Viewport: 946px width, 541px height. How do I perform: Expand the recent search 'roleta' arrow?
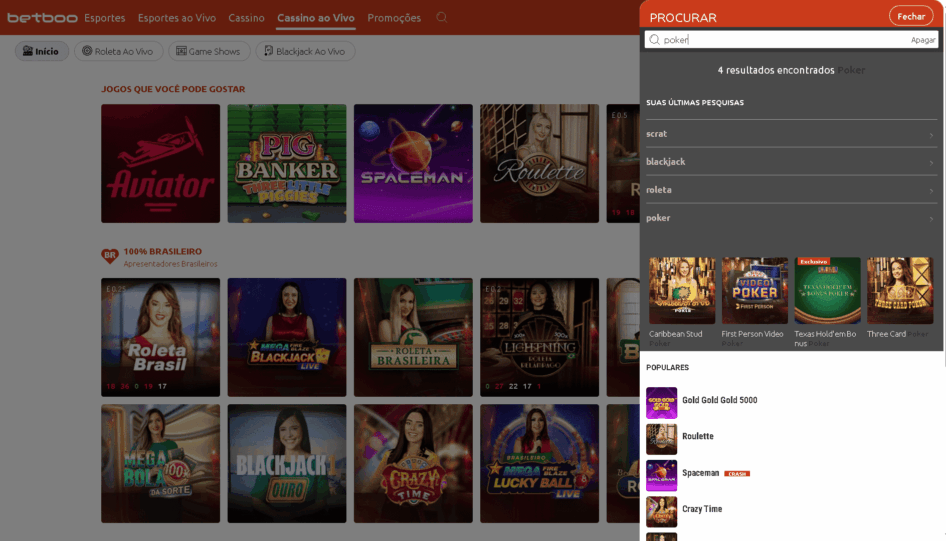click(931, 191)
